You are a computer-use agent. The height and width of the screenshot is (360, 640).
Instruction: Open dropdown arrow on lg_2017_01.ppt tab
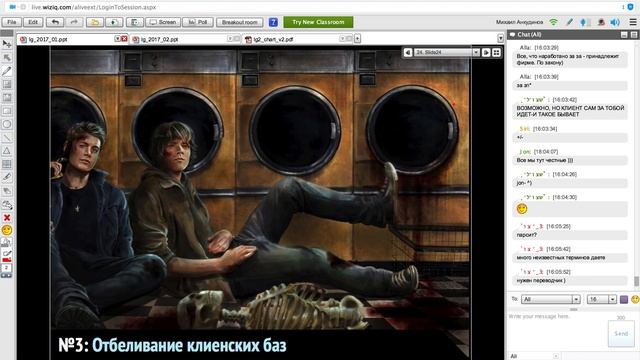pos(118,38)
